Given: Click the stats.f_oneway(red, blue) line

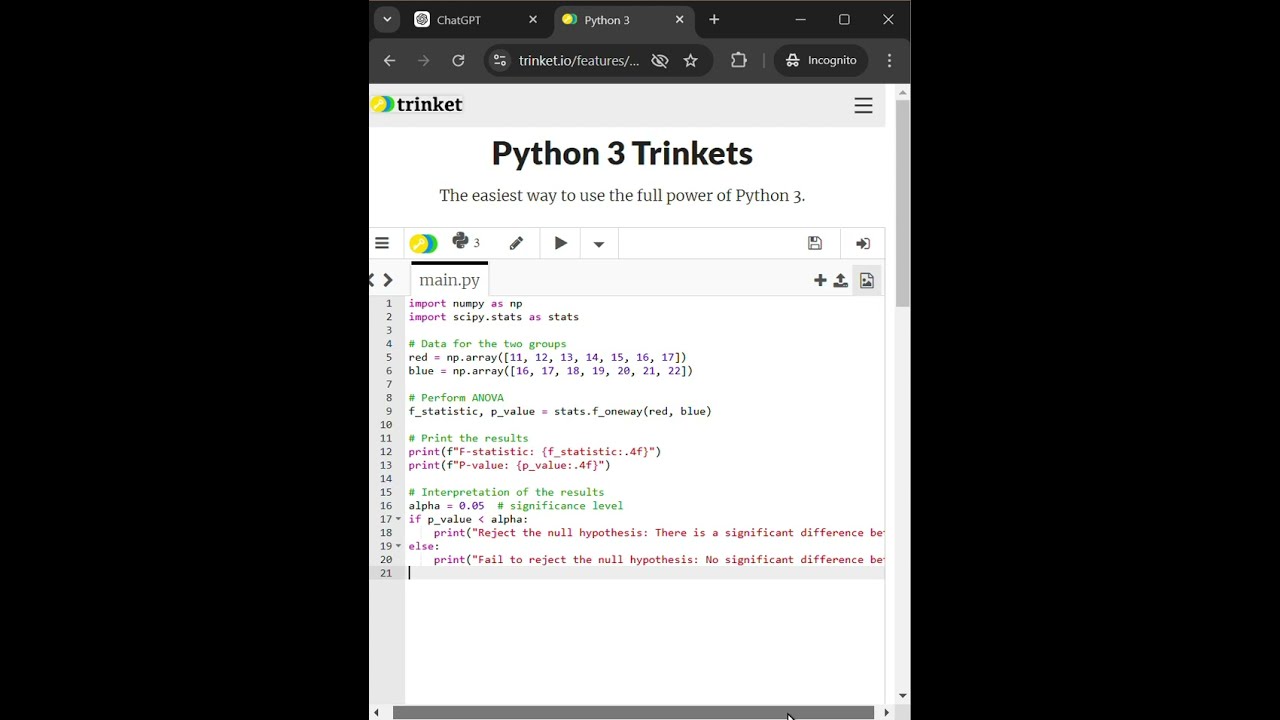Looking at the screenshot, I should pyautogui.click(x=560, y=411).
